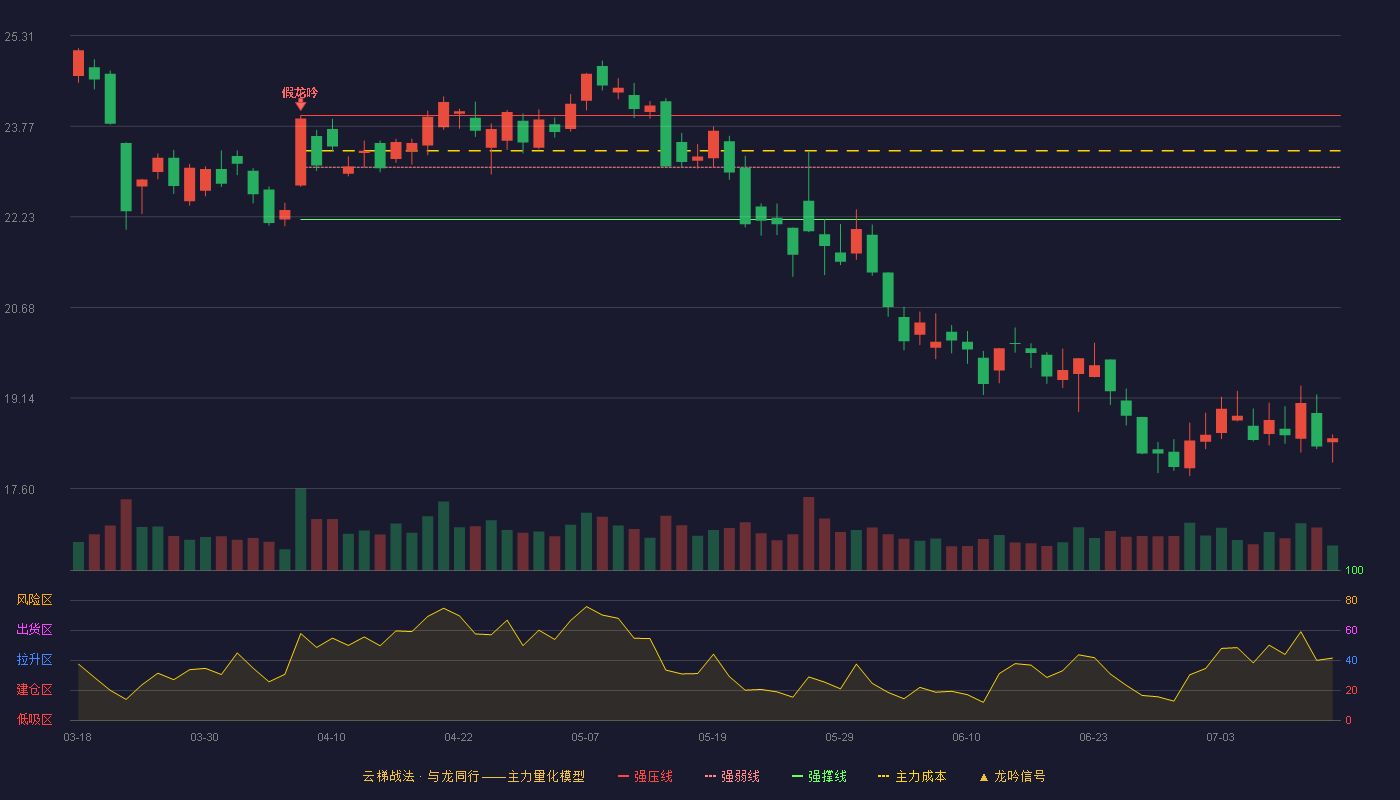Screen dimensions: 1400x800
Task: Click the yellow dashed 主力成本 legend marker
Action: pos(884,777)
